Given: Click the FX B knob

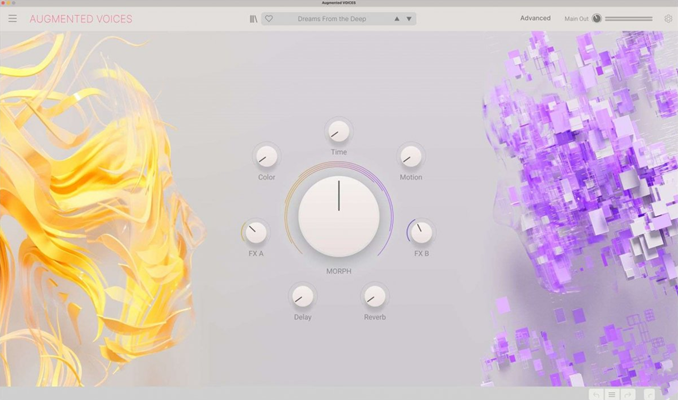Looking at the screenshot, I should [421, 232].
